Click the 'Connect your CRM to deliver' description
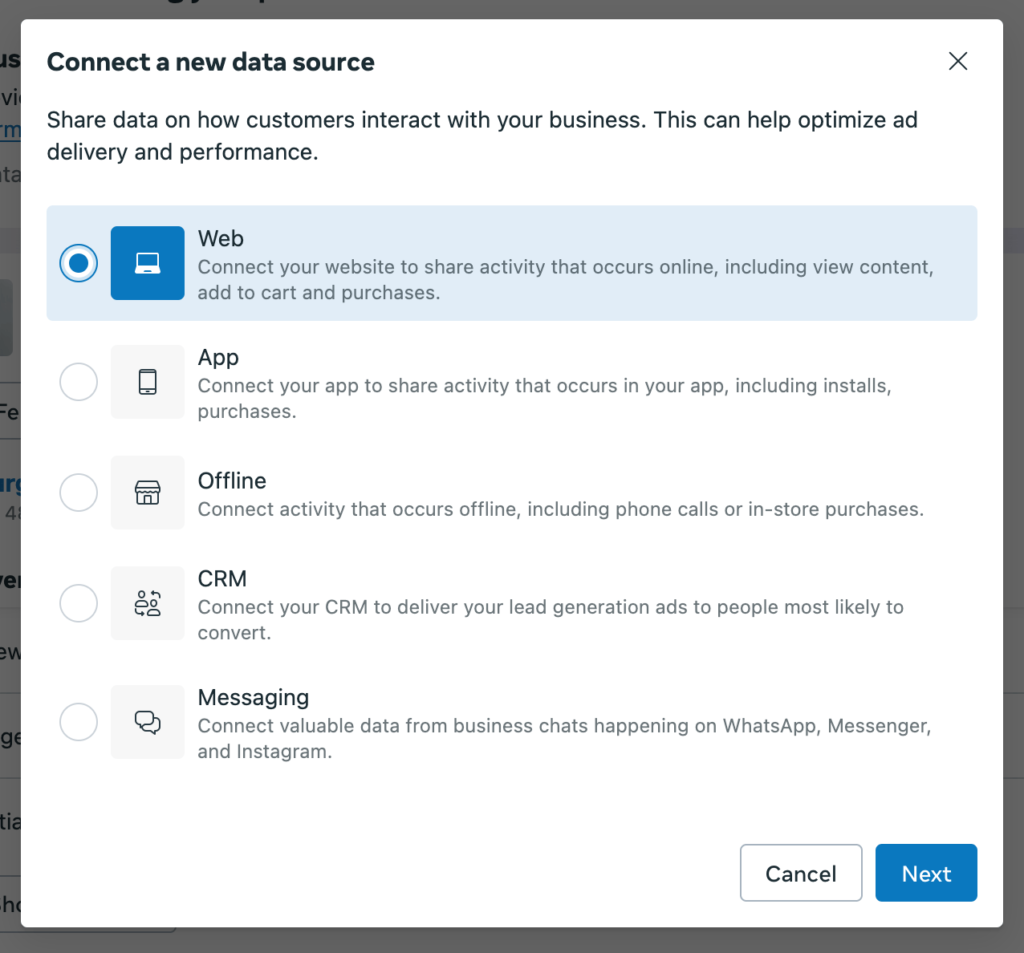Image resolution: width=1024 pixels, height=953 pixels. click(x=551, y=620)
